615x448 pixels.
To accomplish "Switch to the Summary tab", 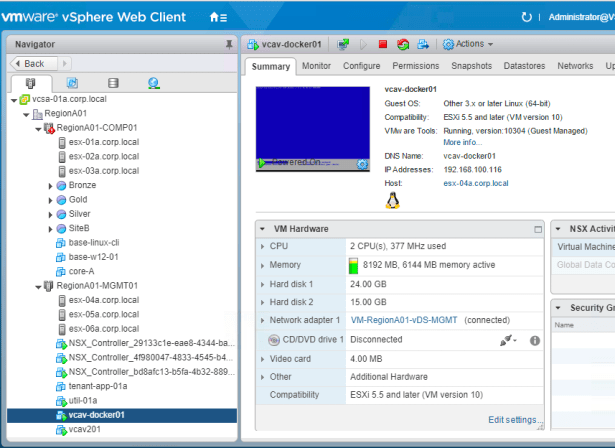I will 271,66.
